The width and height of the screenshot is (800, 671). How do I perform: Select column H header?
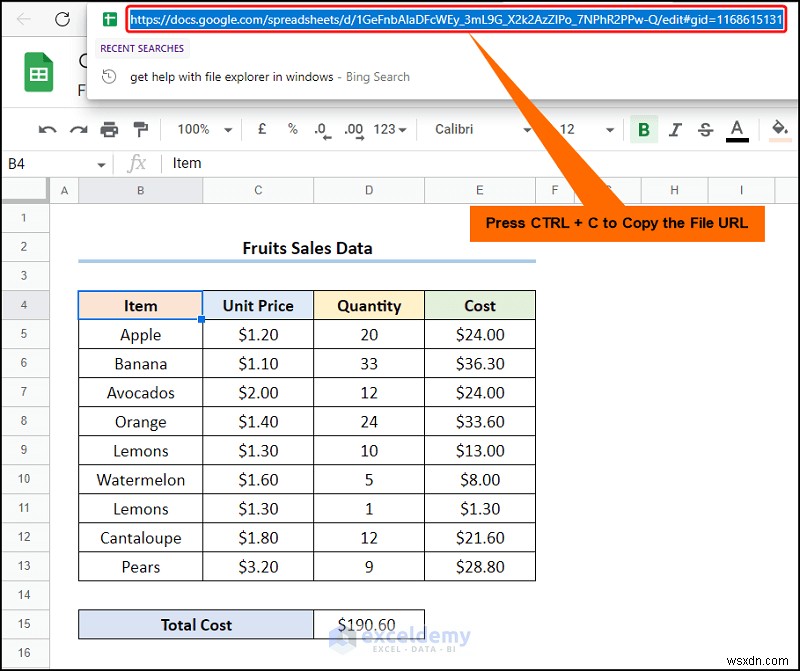(x=674, y=191)
